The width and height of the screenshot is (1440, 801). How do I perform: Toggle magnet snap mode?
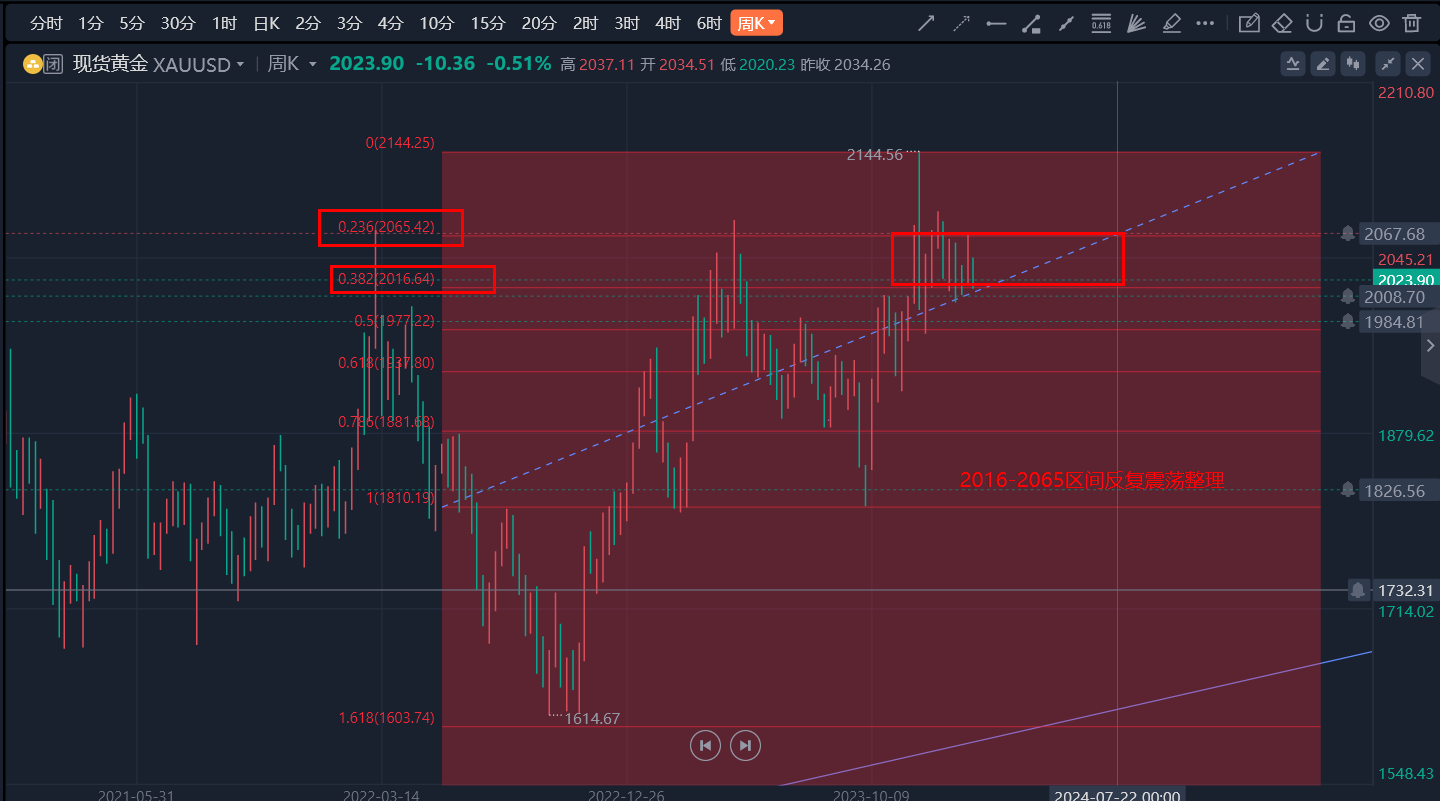[1315, 23]
